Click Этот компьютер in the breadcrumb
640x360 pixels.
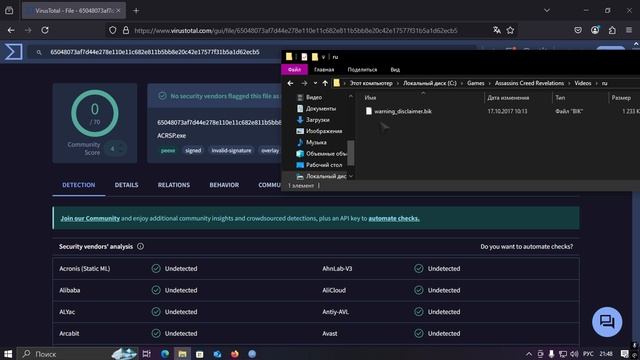tap(371, 83)
